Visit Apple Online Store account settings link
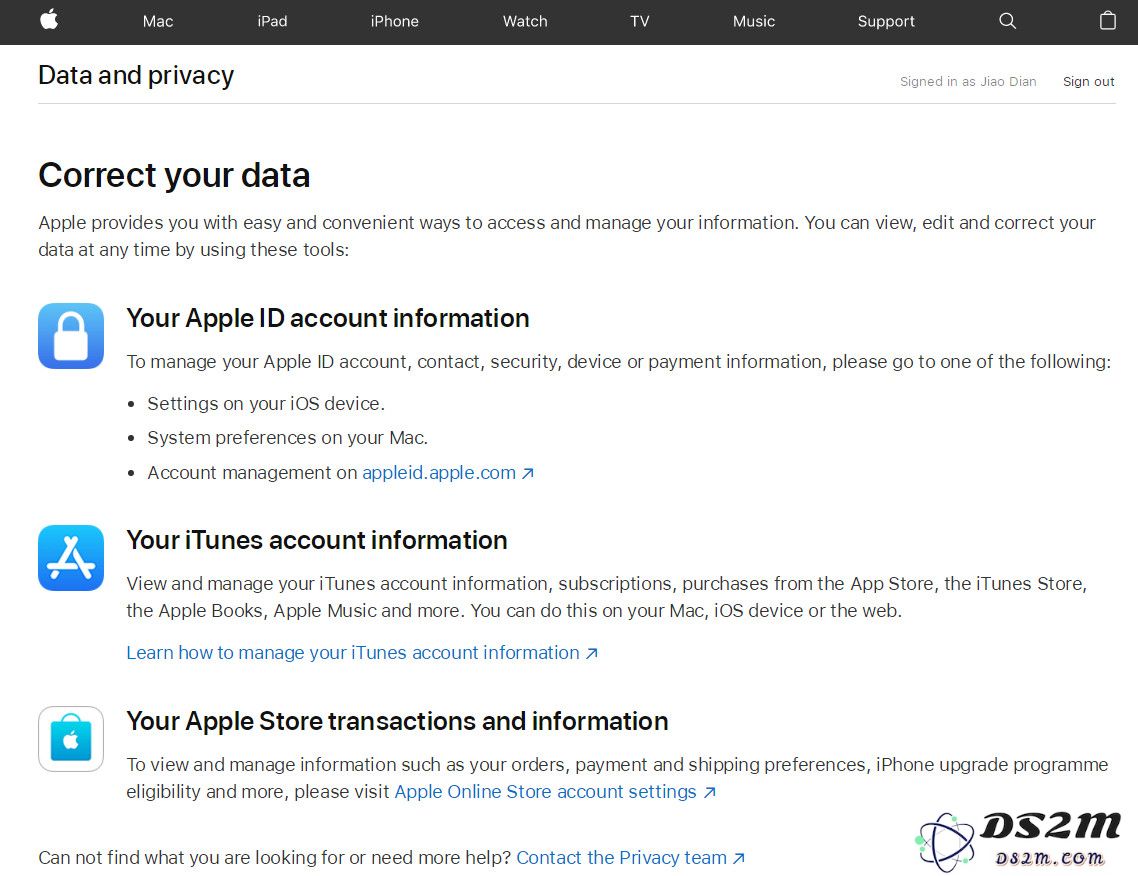 point(555,791)
